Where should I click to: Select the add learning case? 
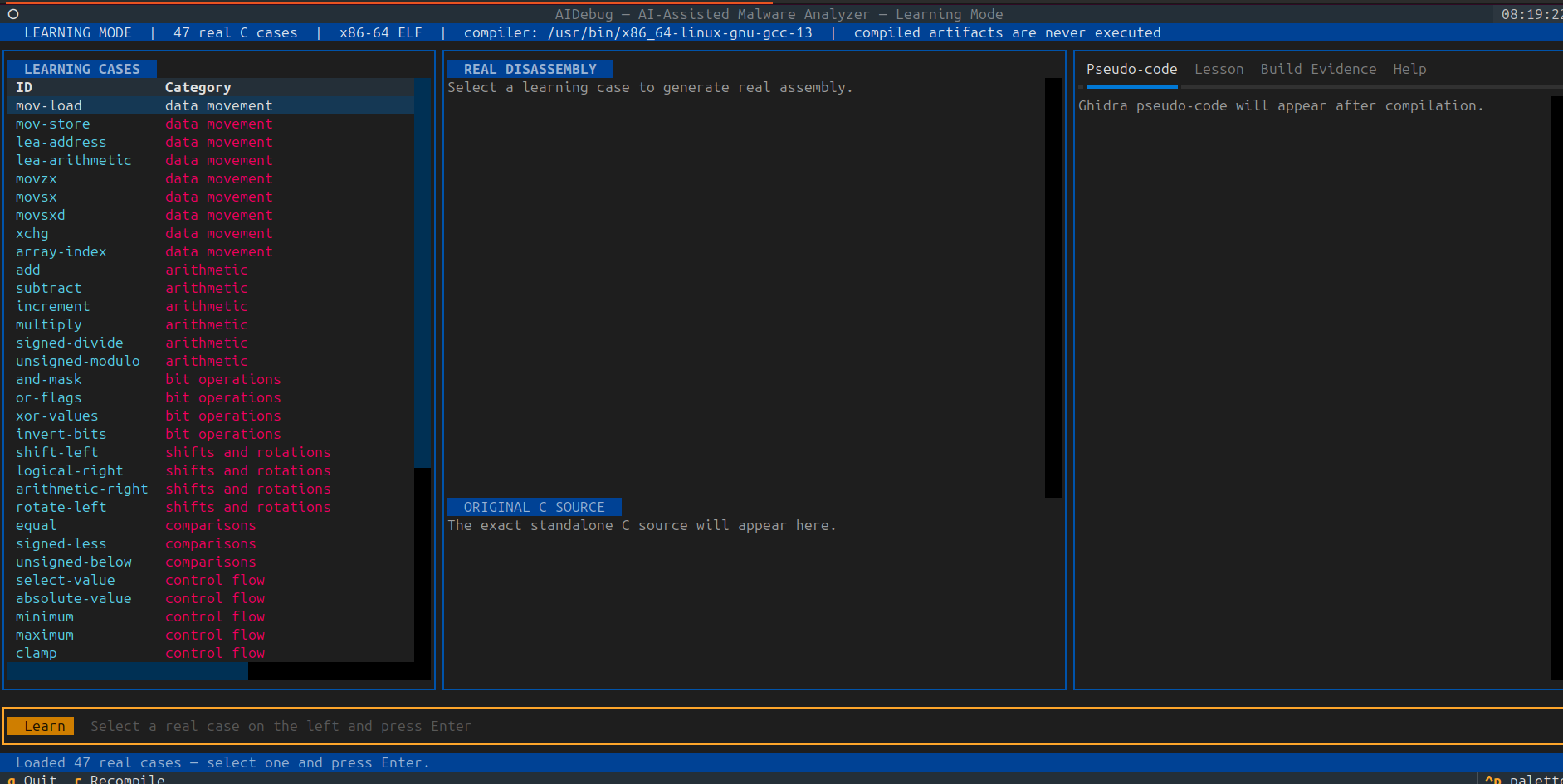pyautogui.click(x=211, y=270)
